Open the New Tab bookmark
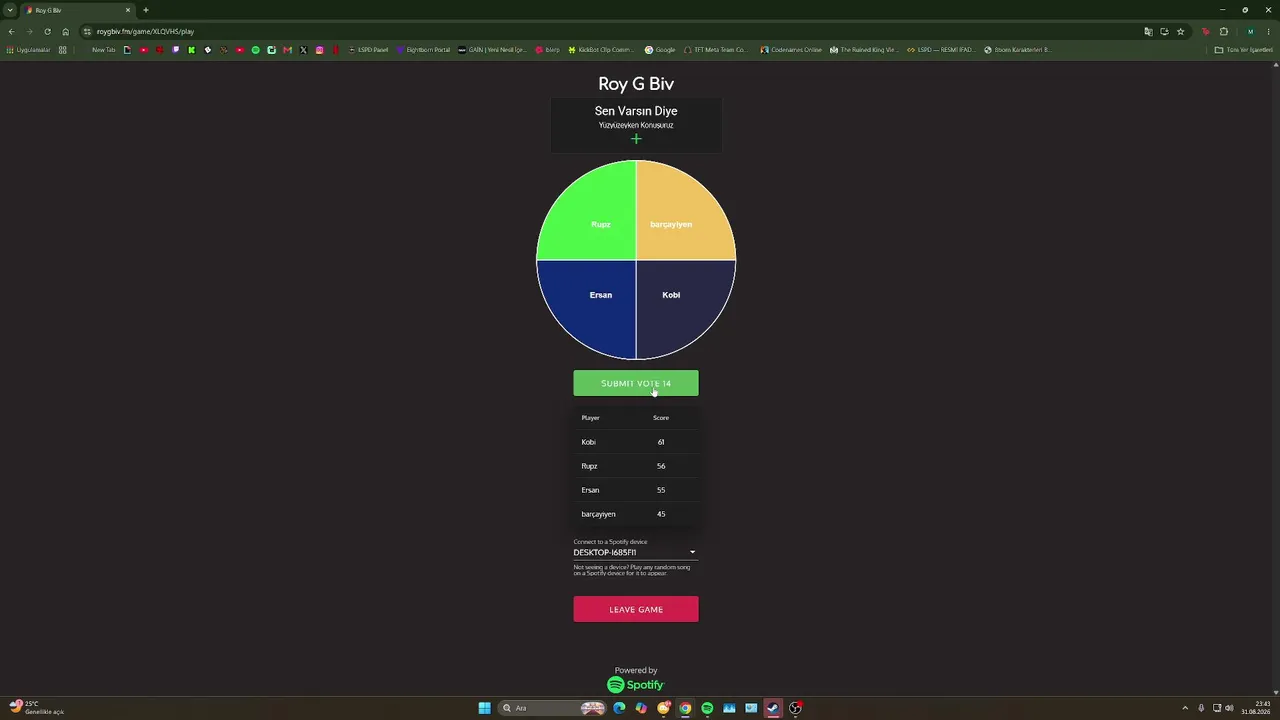 point(104,50)
